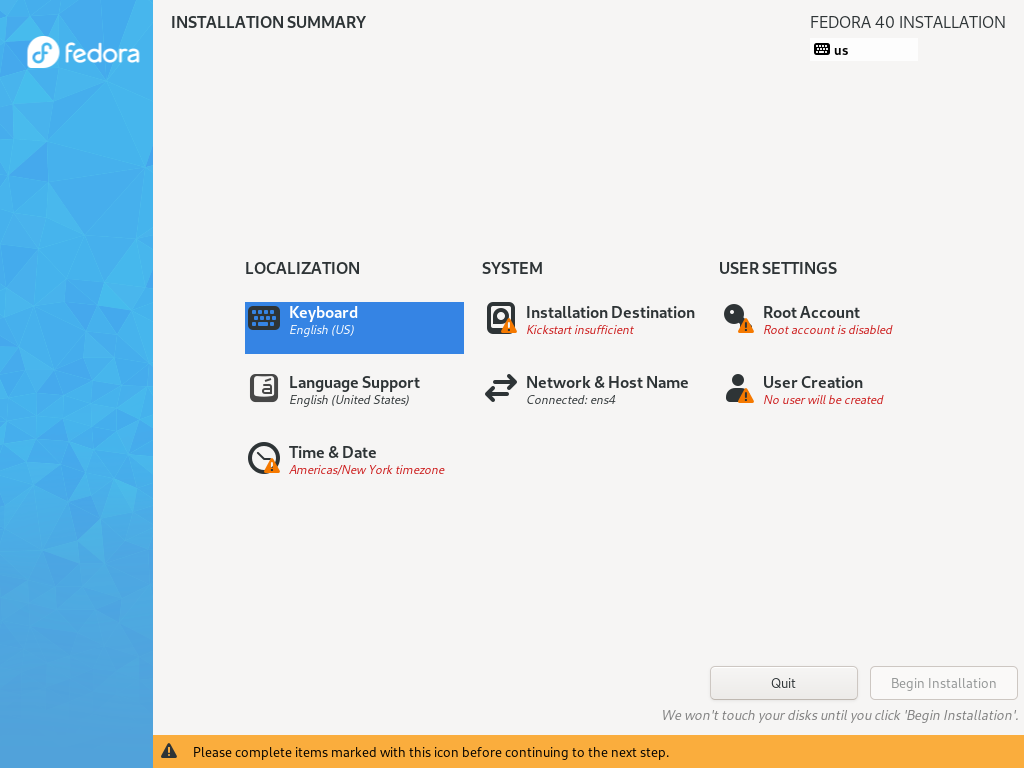
Task: Click the "LOCALIZATION" section heading
Action: tap(302, 268)
